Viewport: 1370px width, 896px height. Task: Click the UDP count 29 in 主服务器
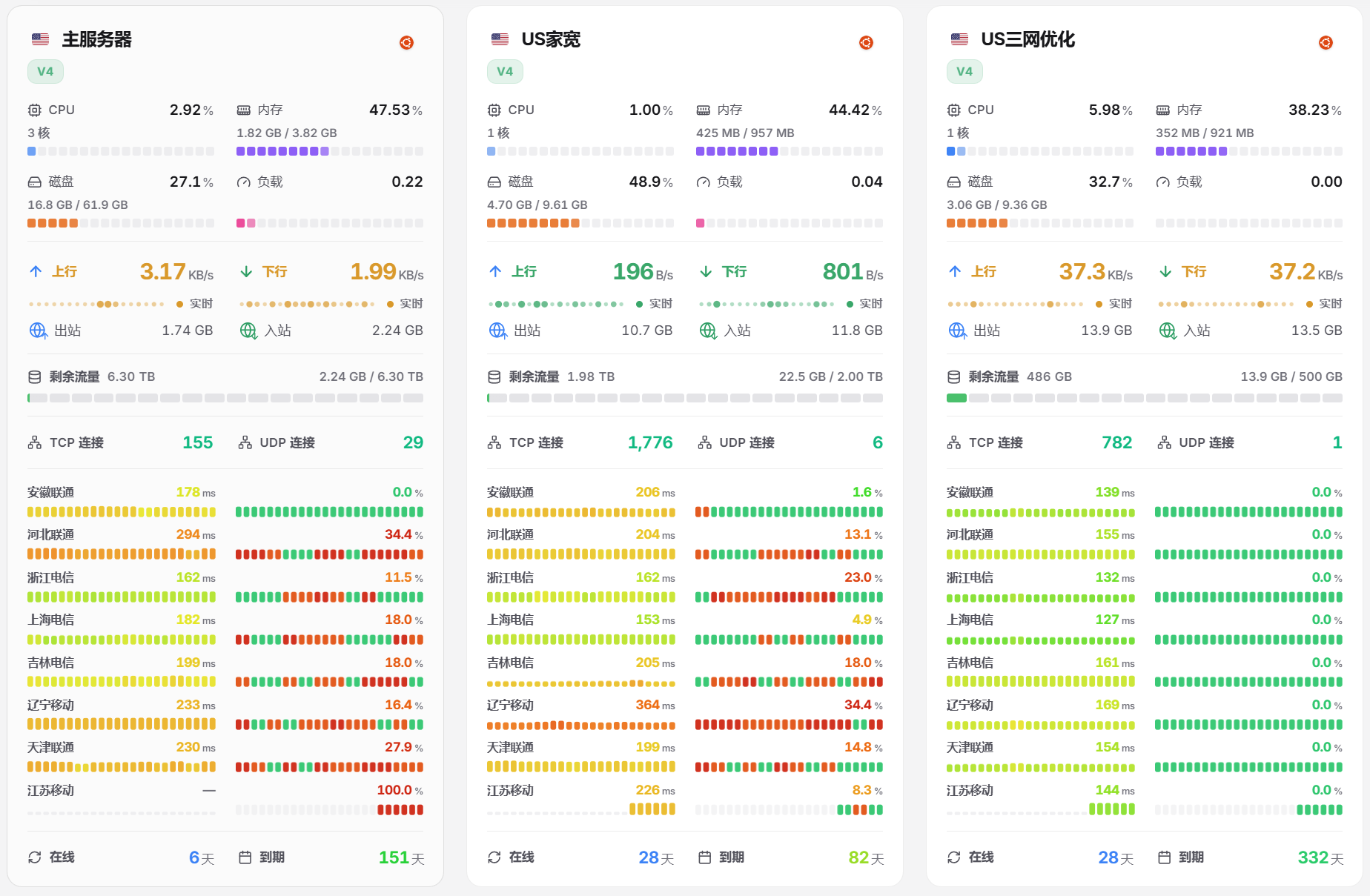point(413,442)
